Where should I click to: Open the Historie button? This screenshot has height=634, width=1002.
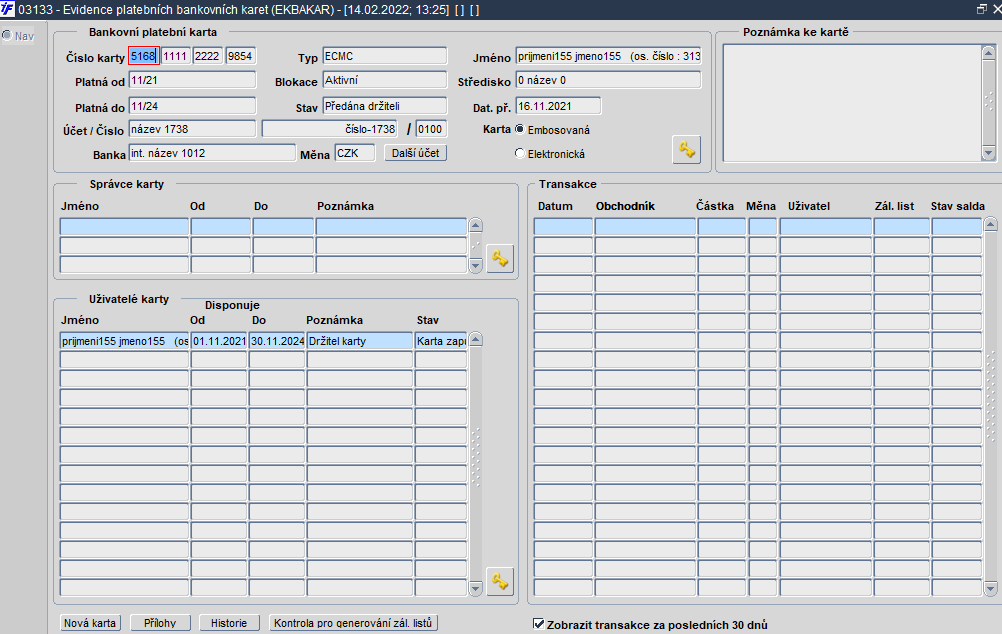pos(229,622)
